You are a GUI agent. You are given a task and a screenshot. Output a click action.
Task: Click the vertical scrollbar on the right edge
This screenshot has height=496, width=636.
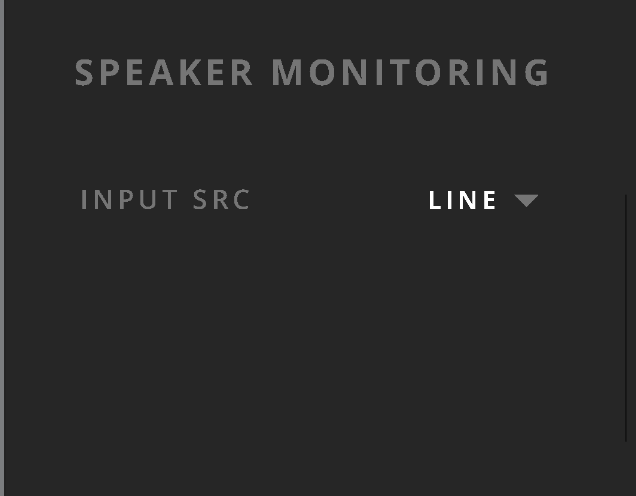tap(626, 318)
